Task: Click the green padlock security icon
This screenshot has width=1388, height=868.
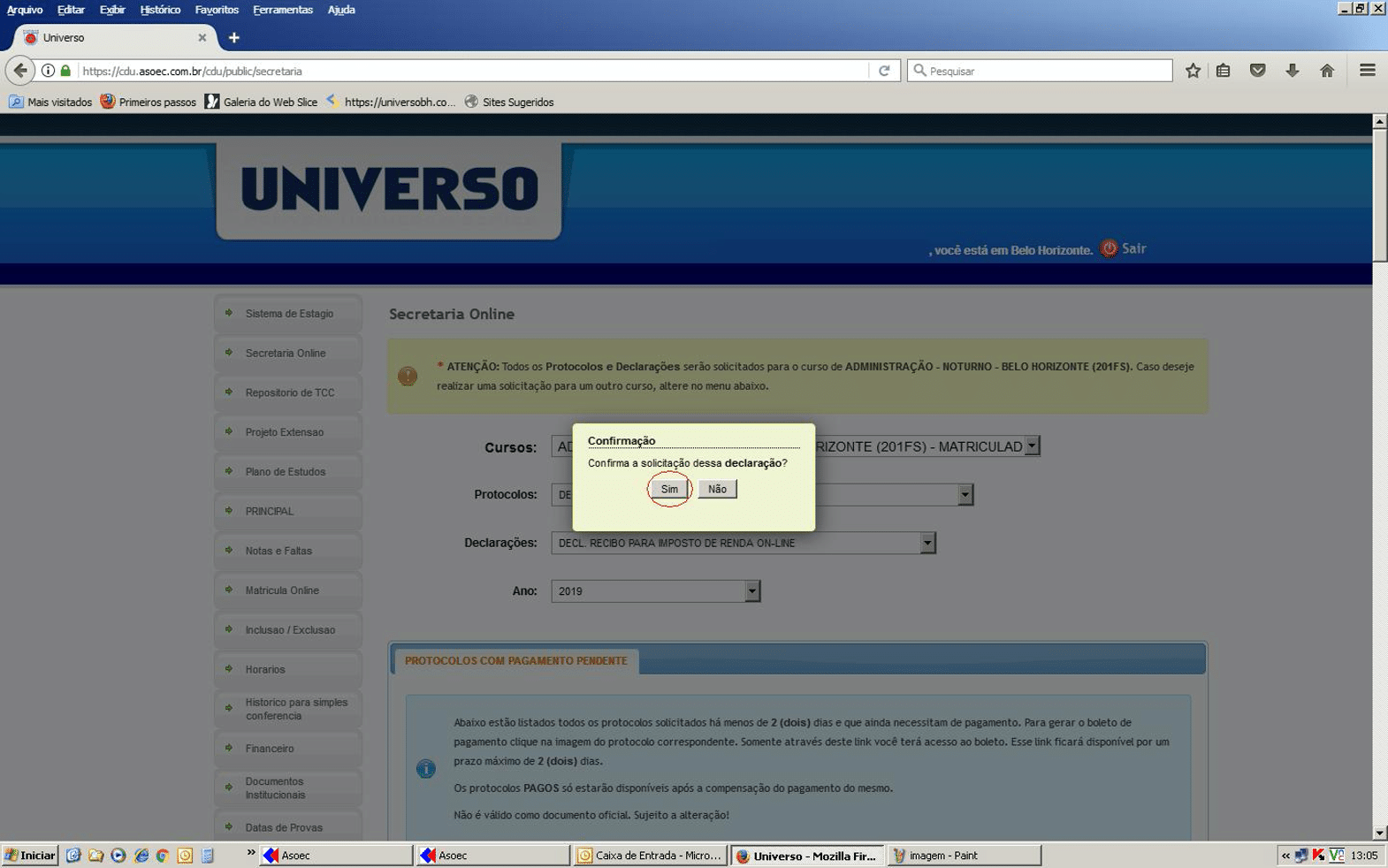Action: pyautogui.click(x=65, y=71)
